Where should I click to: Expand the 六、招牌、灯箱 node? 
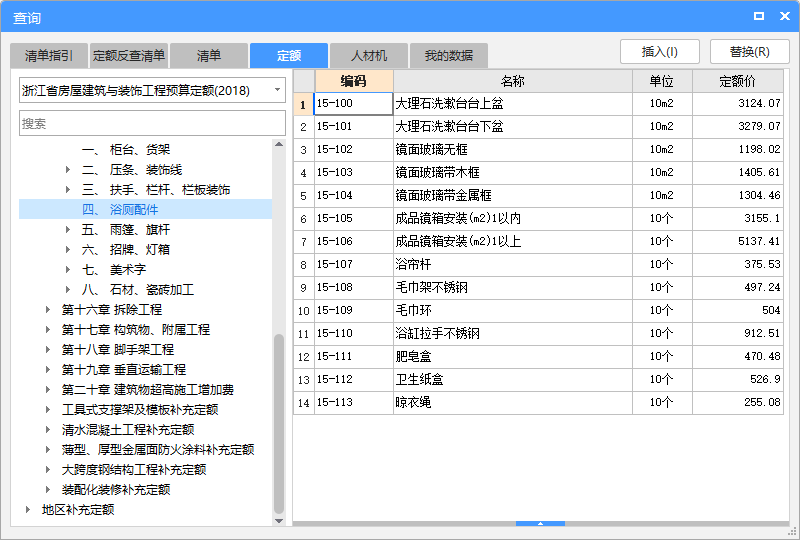(68, 250)
